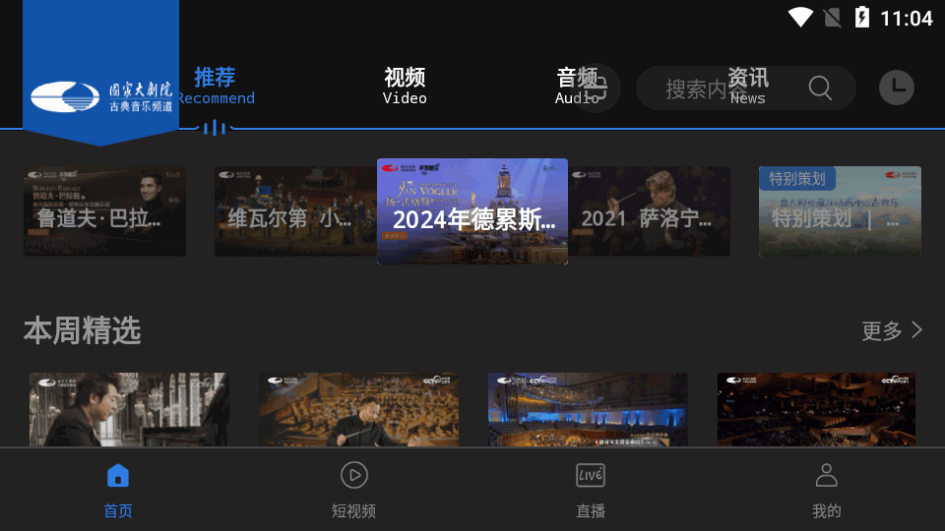Image resolution: width=945 pixels, height=531 pixels.
Task: Open the 我的 profile tab
Action: pyautogui.click(x=826, y=491)
